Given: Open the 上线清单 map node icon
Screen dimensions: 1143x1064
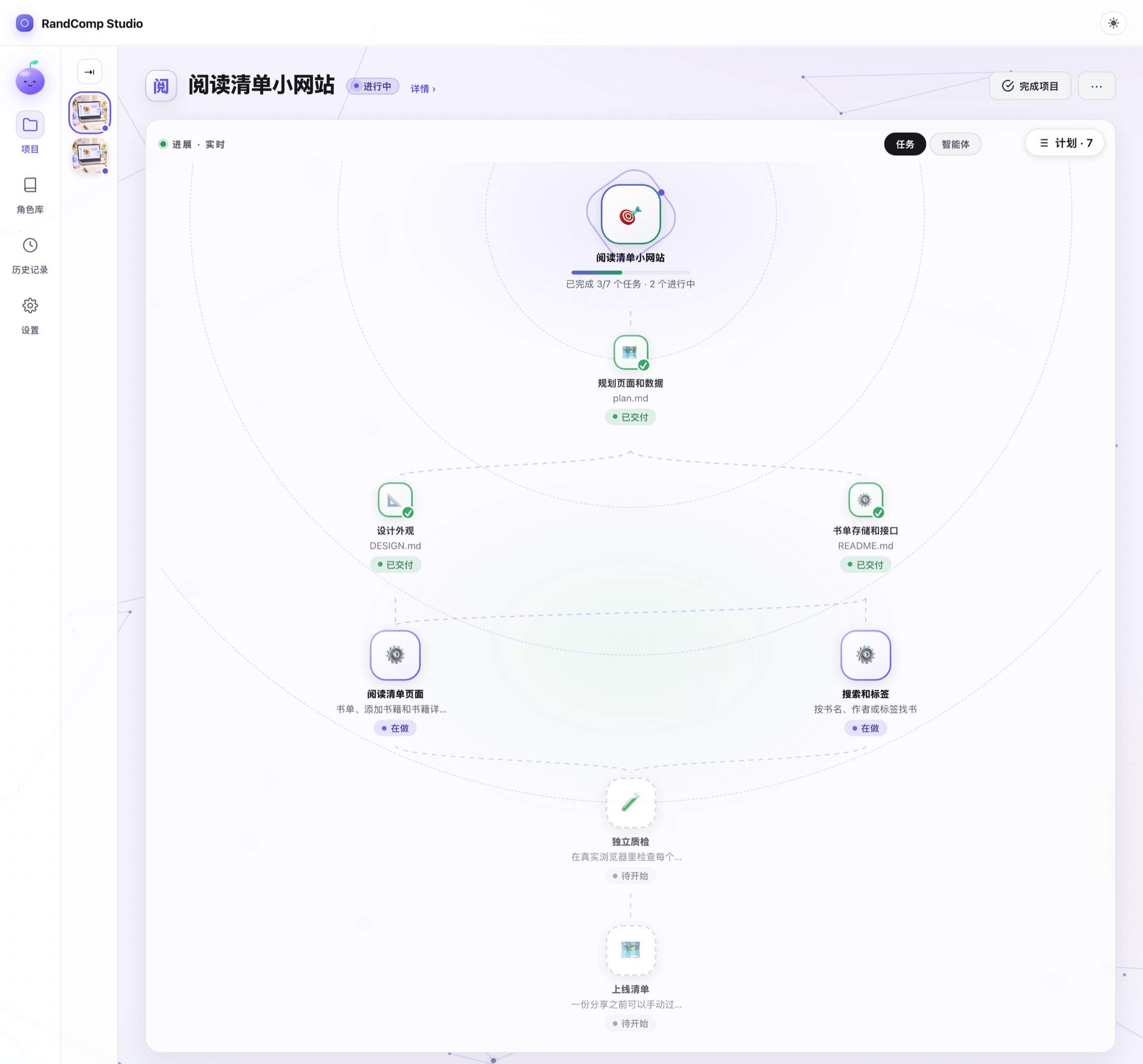Looking at the screenshot, I should (631, 950).
